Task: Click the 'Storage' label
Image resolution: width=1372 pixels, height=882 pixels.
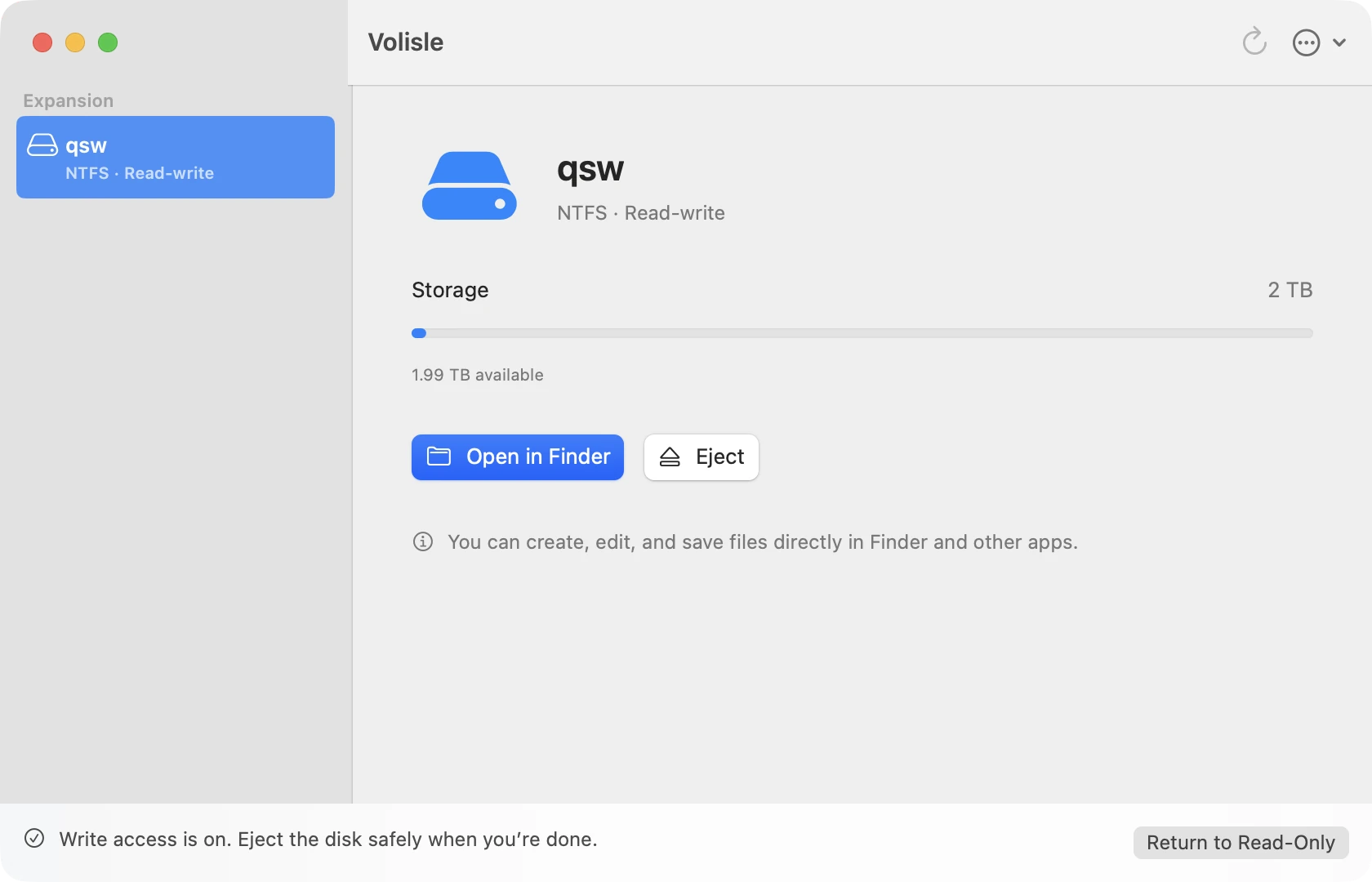Action: pyautogui.click(x=450, y=290)
